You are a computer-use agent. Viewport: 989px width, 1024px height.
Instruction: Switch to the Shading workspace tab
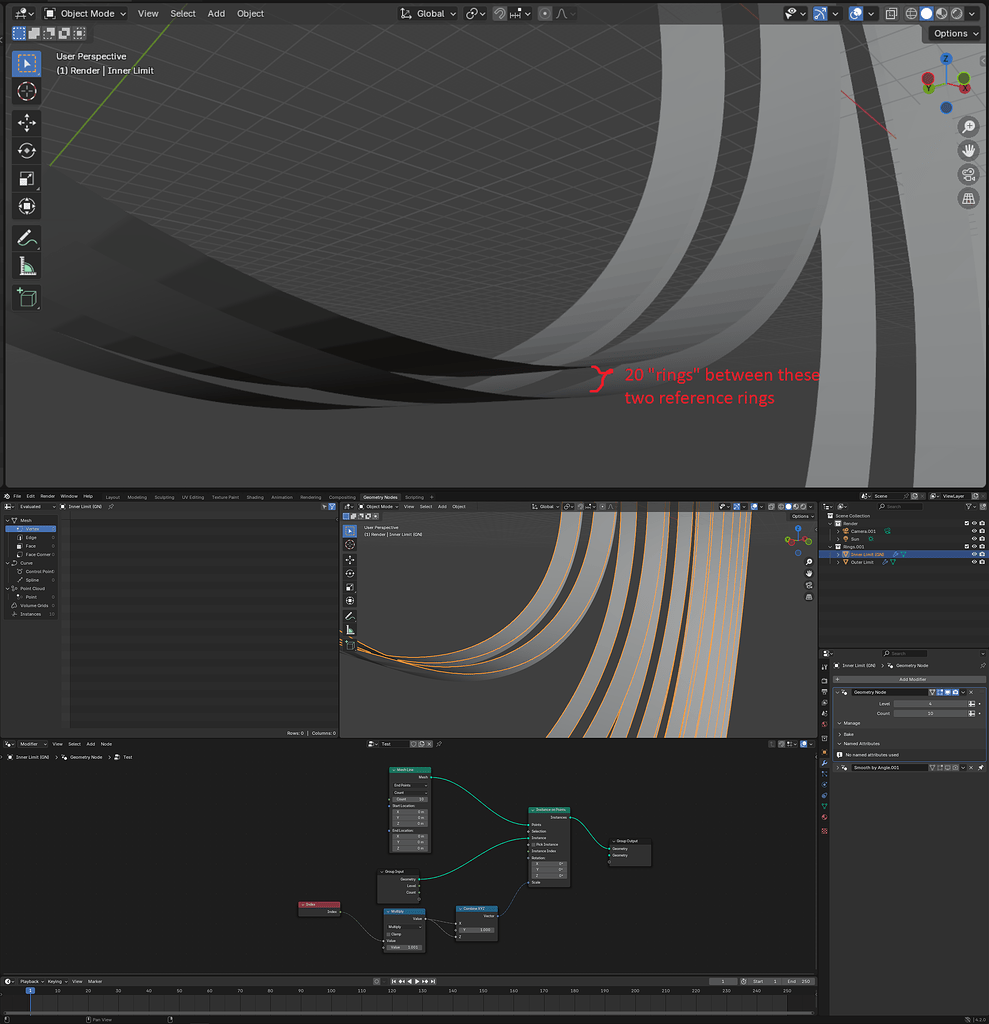click(255, 497)
